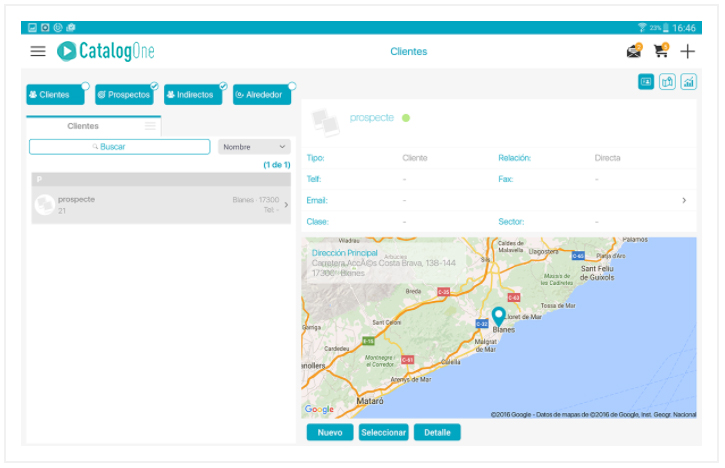Toggle the Prospectos filter
This screenshot has width=725, height=468.
(124, 94)
